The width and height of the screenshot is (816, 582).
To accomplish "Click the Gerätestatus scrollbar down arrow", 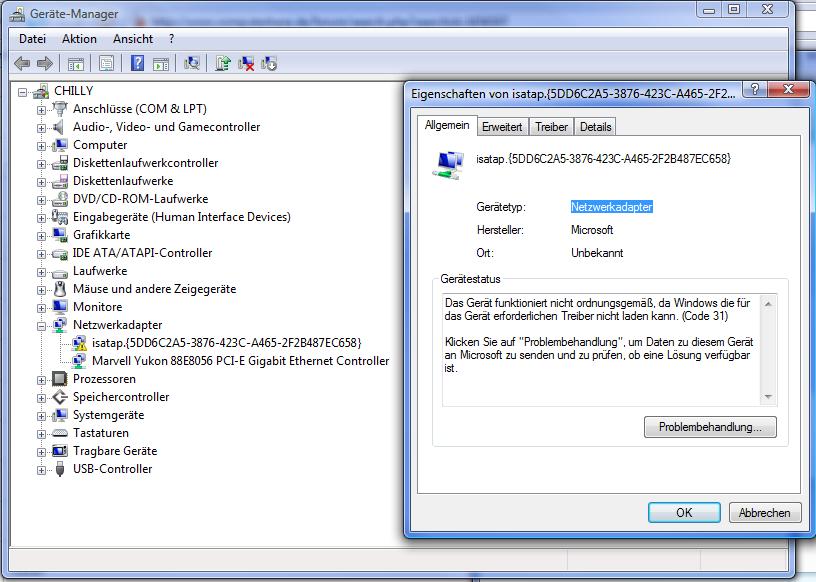I will tap(768, 397).
